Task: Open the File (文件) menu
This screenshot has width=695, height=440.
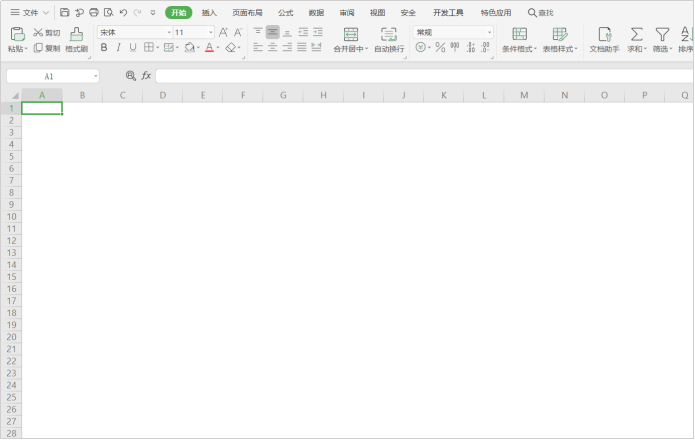Action: tap(29, 12)
